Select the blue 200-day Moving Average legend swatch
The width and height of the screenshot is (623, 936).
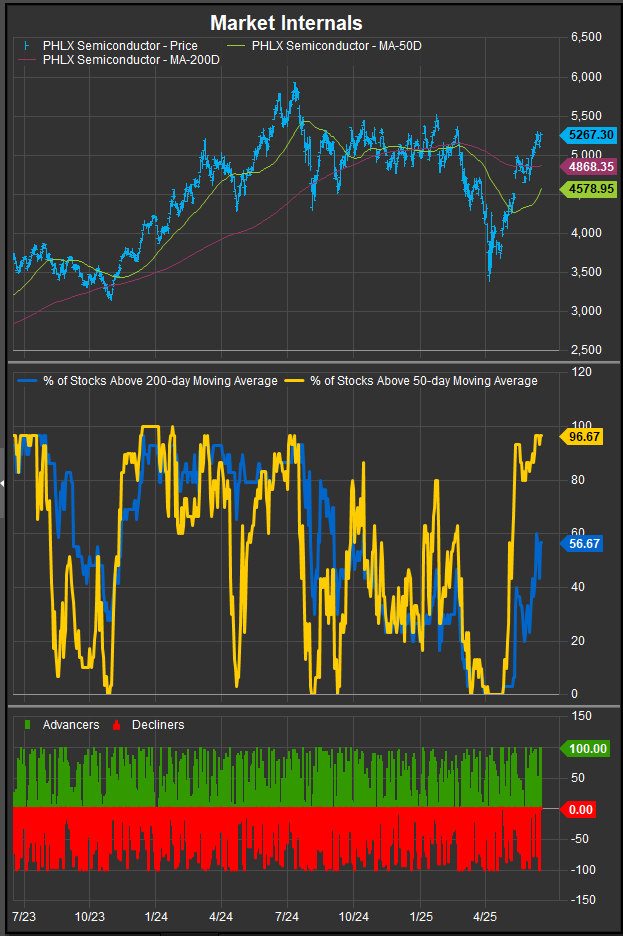click(x=27, y=381)
